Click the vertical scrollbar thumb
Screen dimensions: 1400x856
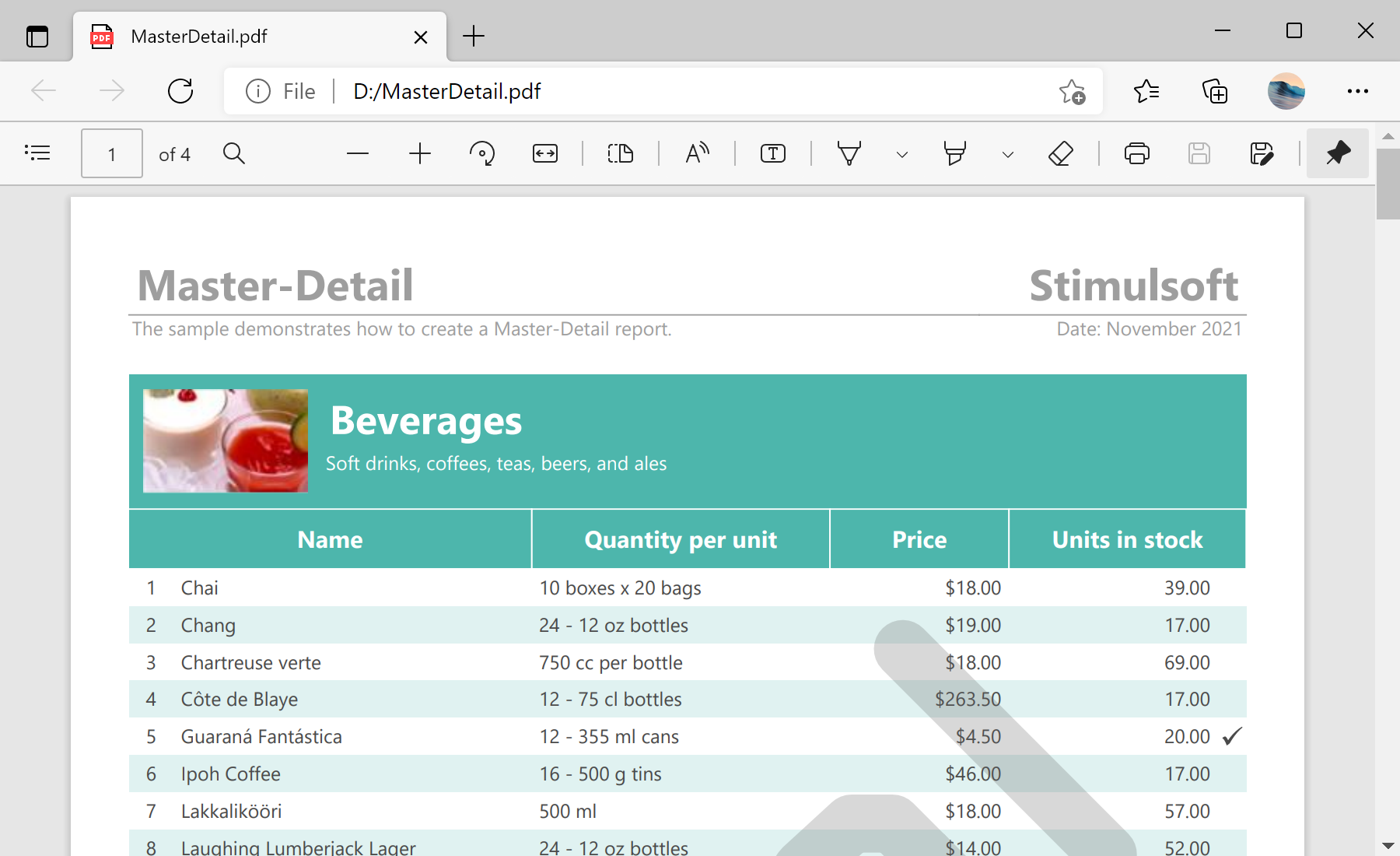coord(1388,184)
